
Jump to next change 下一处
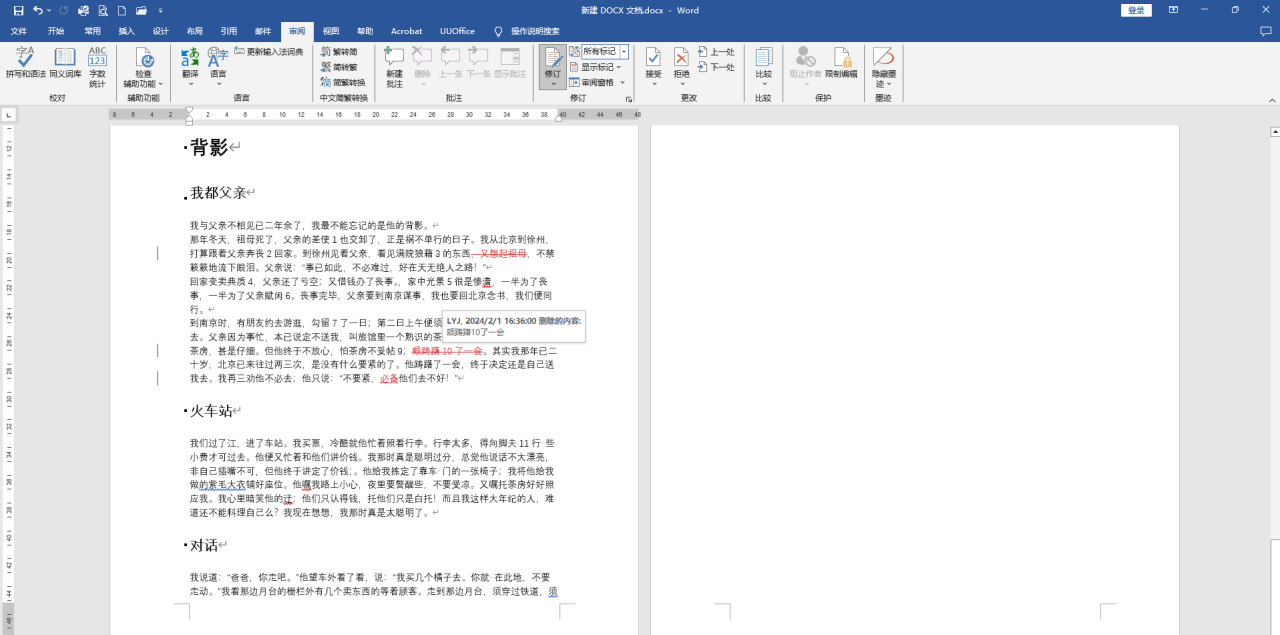point(716,67)
